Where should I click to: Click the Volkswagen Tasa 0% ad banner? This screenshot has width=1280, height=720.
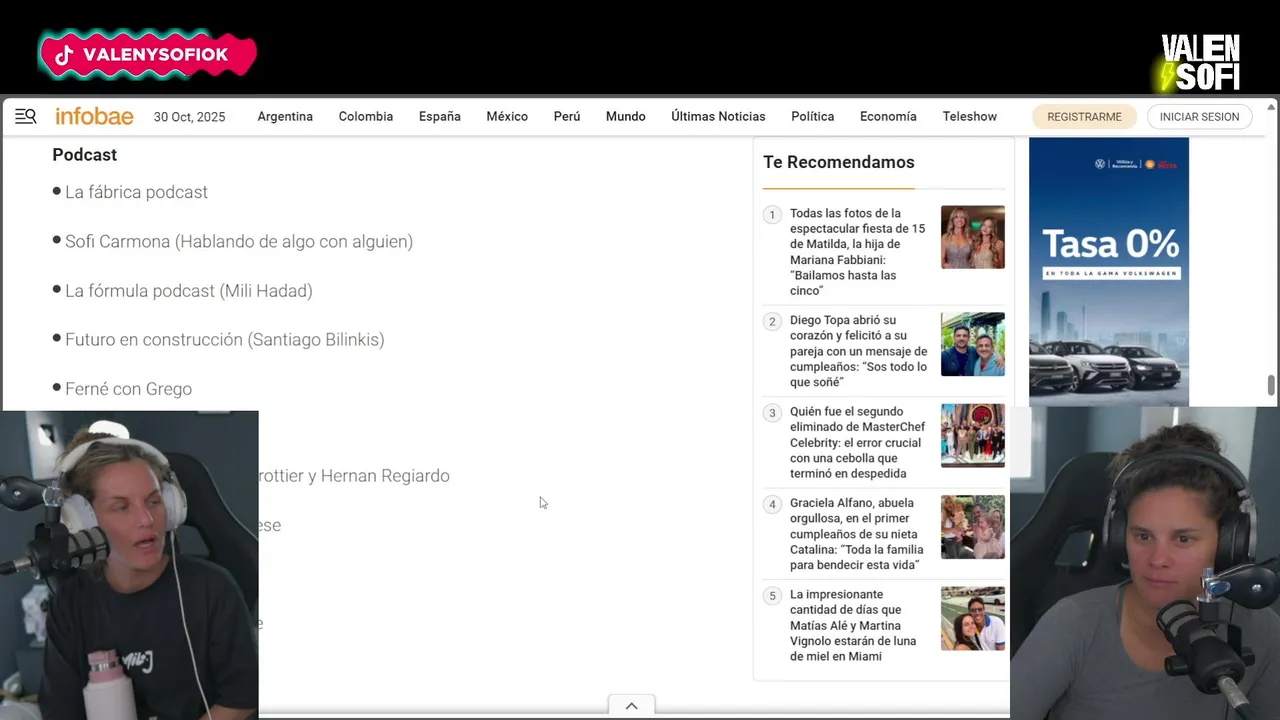click(x=1109, y=271)
